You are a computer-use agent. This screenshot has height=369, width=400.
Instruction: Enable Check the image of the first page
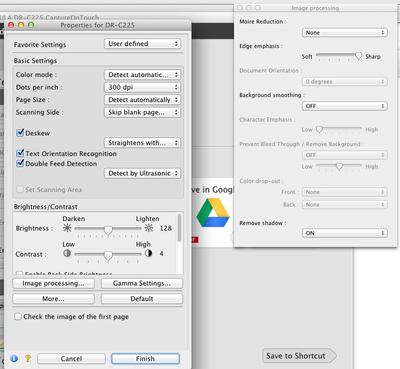[18, 316]
